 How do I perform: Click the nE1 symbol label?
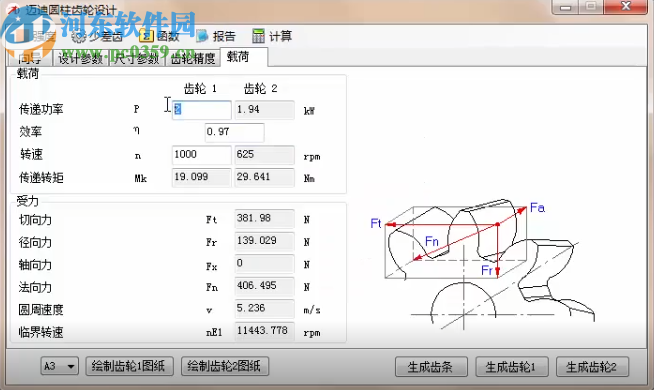click(x=214, y=332)
